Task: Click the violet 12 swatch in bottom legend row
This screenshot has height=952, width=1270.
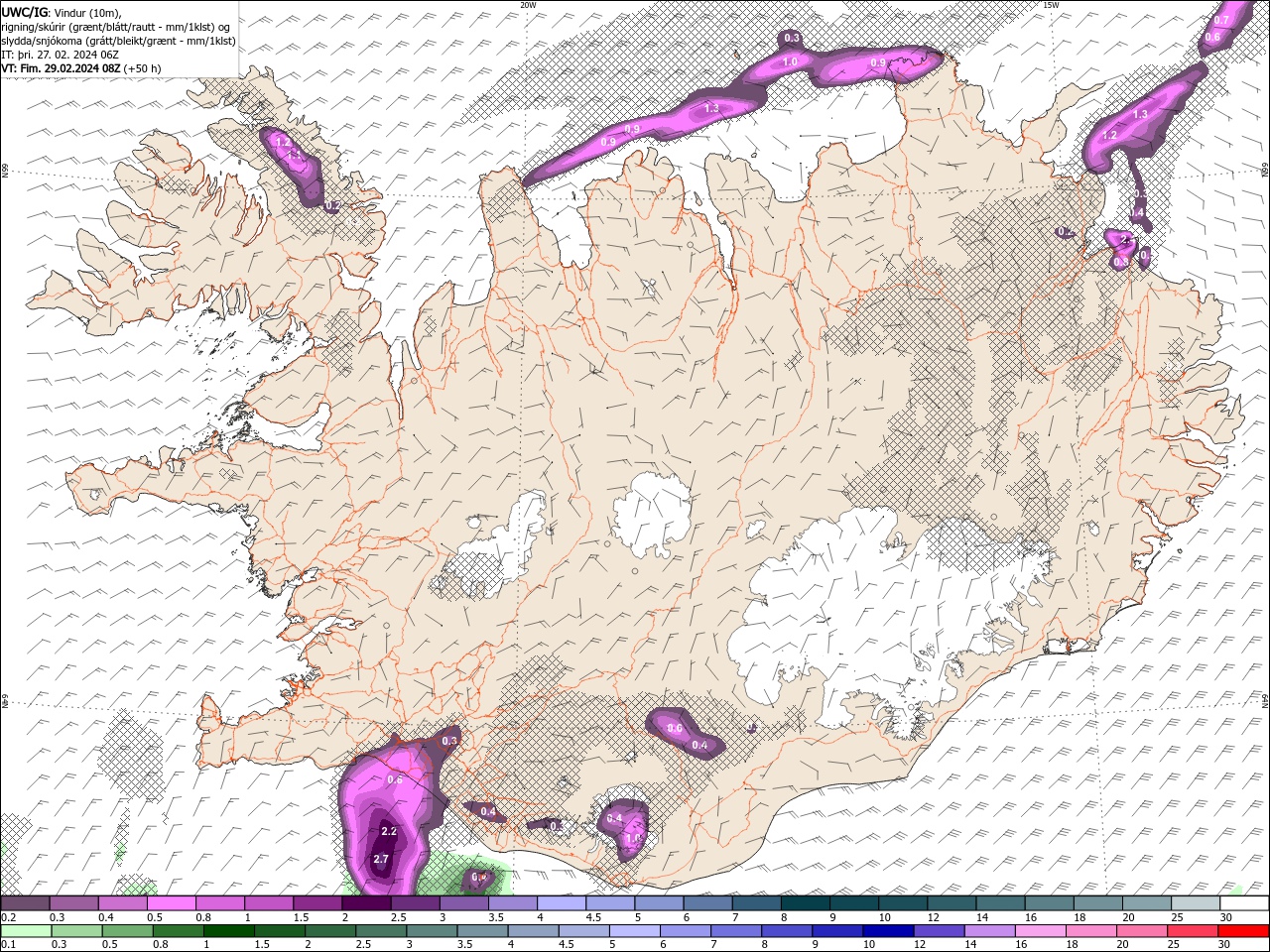Action: [940, 931]
